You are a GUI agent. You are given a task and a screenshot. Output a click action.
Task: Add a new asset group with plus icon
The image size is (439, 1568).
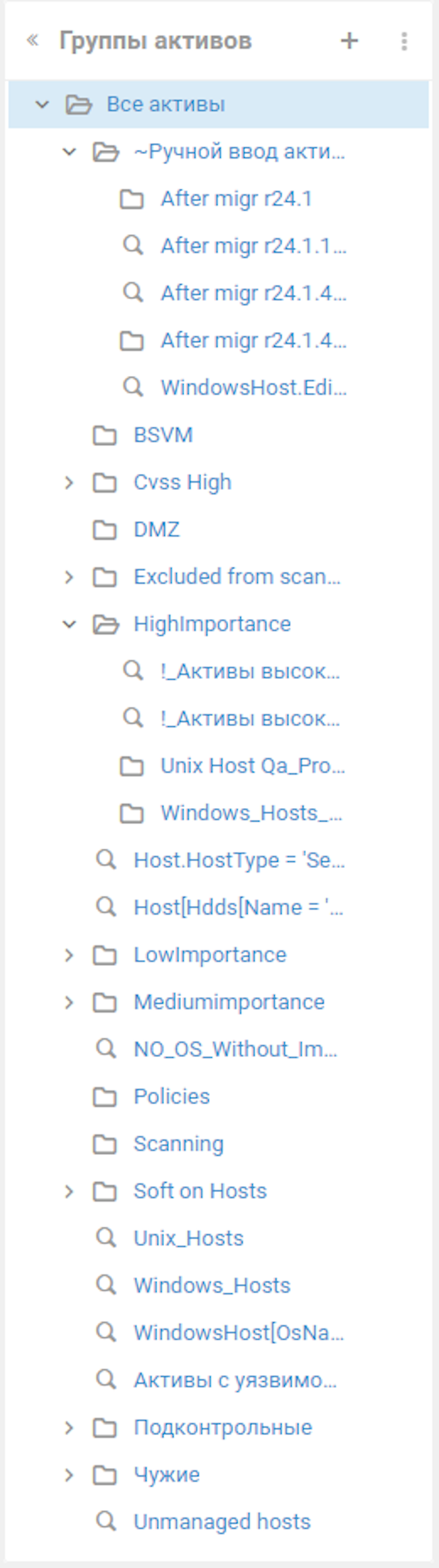349,41
